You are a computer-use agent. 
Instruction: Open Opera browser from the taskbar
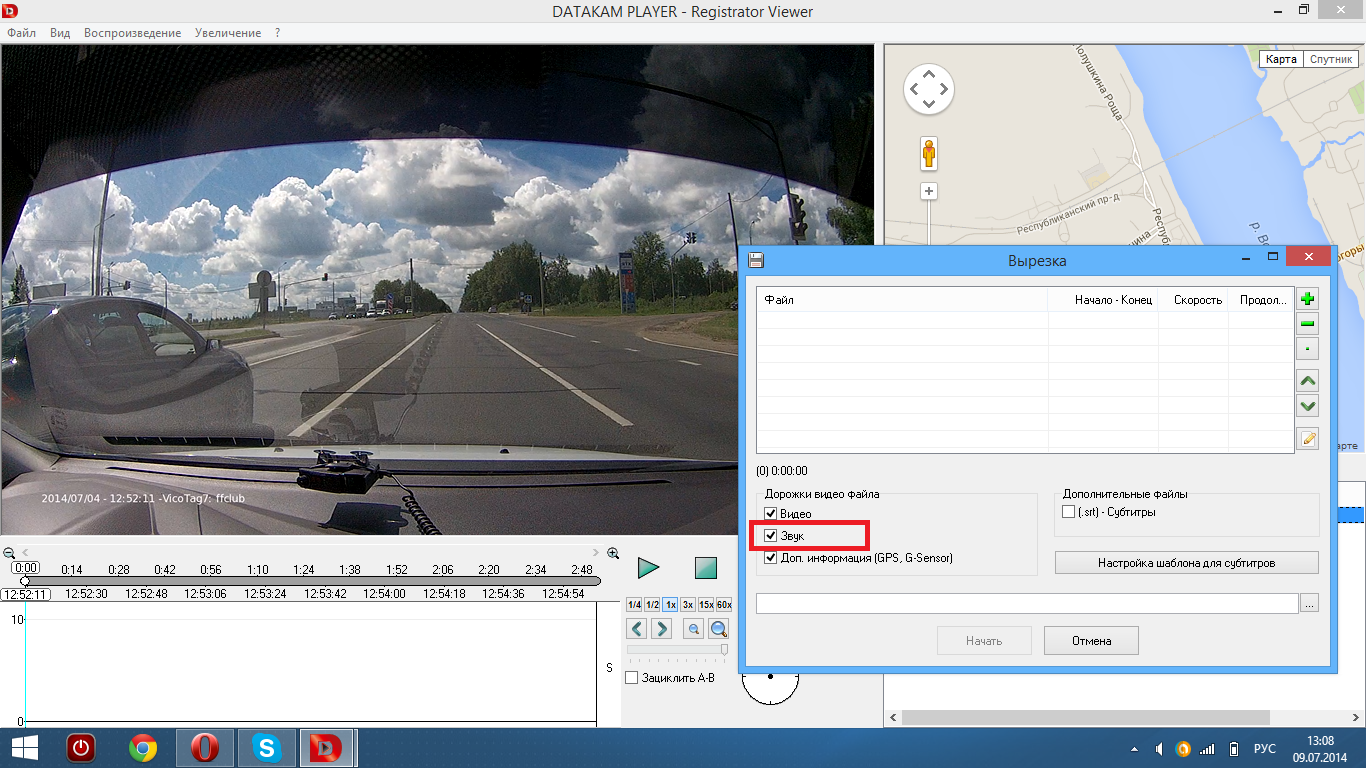pos(205,748)
